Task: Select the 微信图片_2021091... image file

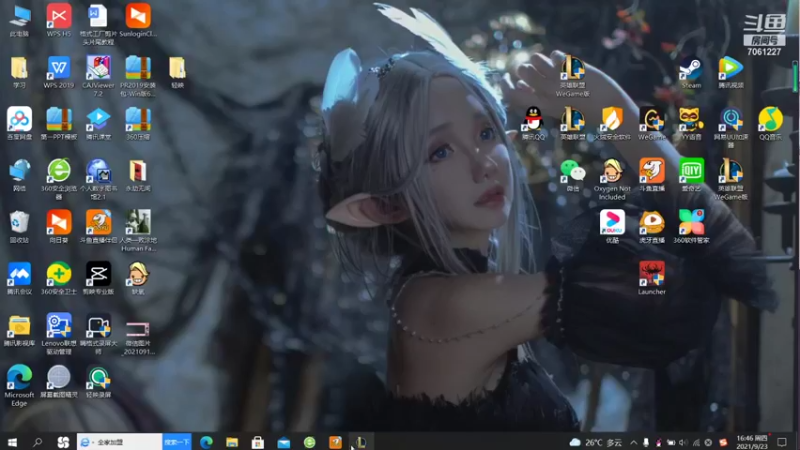Action: 138,338
